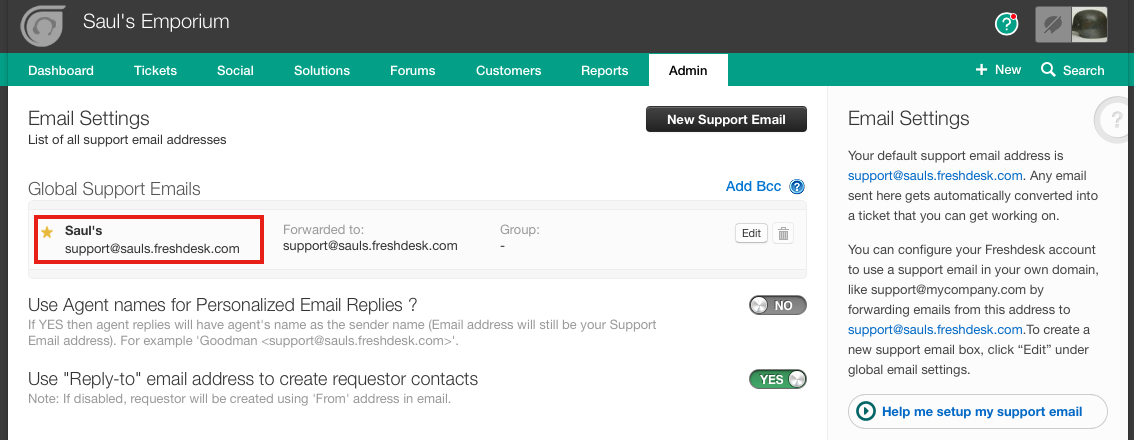Viewport: 1134px width, 440px height.
Task: Click the sidebar Email Settings heading
Action: (x=908, y=118)
